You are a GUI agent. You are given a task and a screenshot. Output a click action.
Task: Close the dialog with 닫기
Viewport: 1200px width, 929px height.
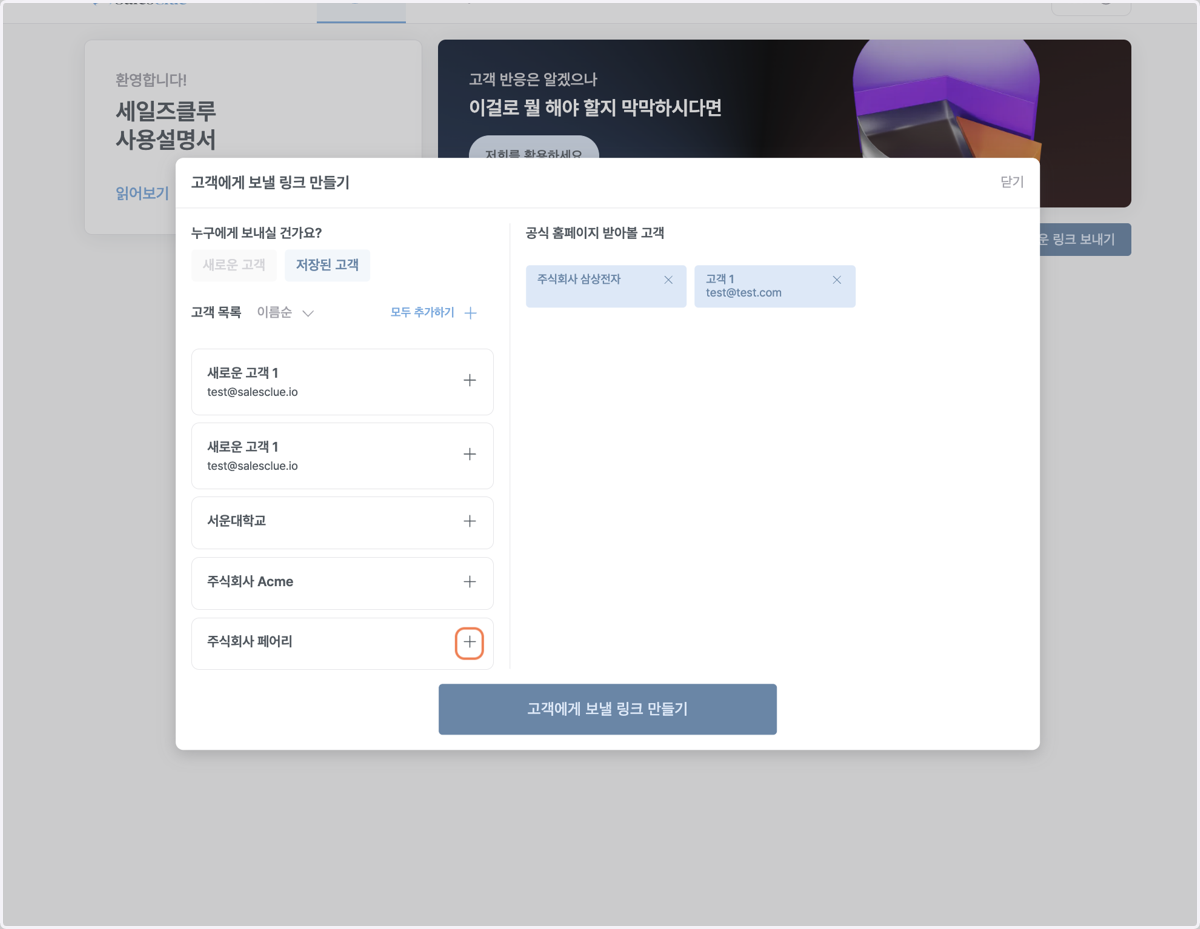[x=1012, y=182]
